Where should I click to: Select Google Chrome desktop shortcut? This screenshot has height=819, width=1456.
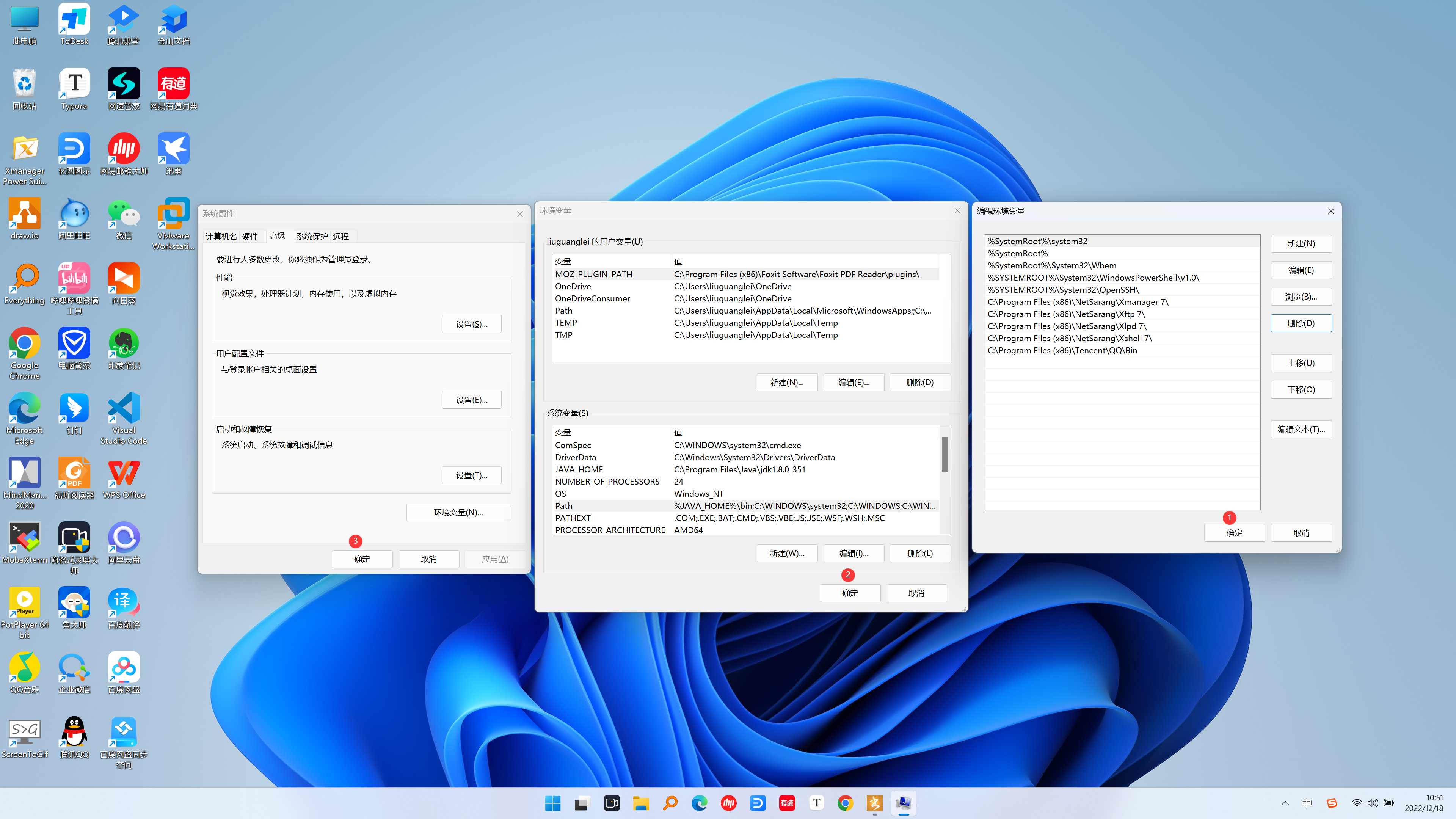24,354
